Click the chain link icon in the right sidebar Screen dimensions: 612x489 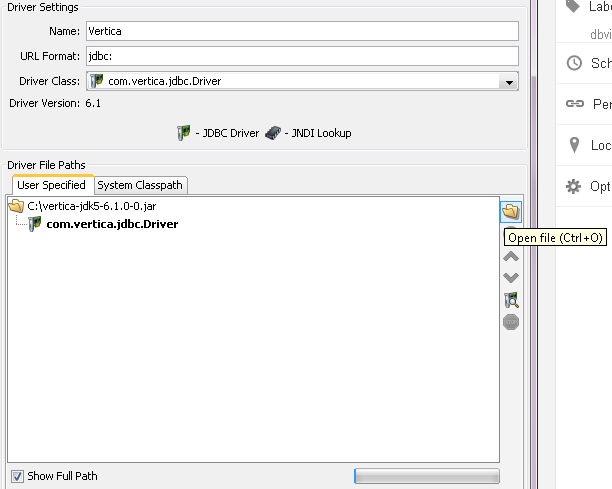[x=575, y=103]
